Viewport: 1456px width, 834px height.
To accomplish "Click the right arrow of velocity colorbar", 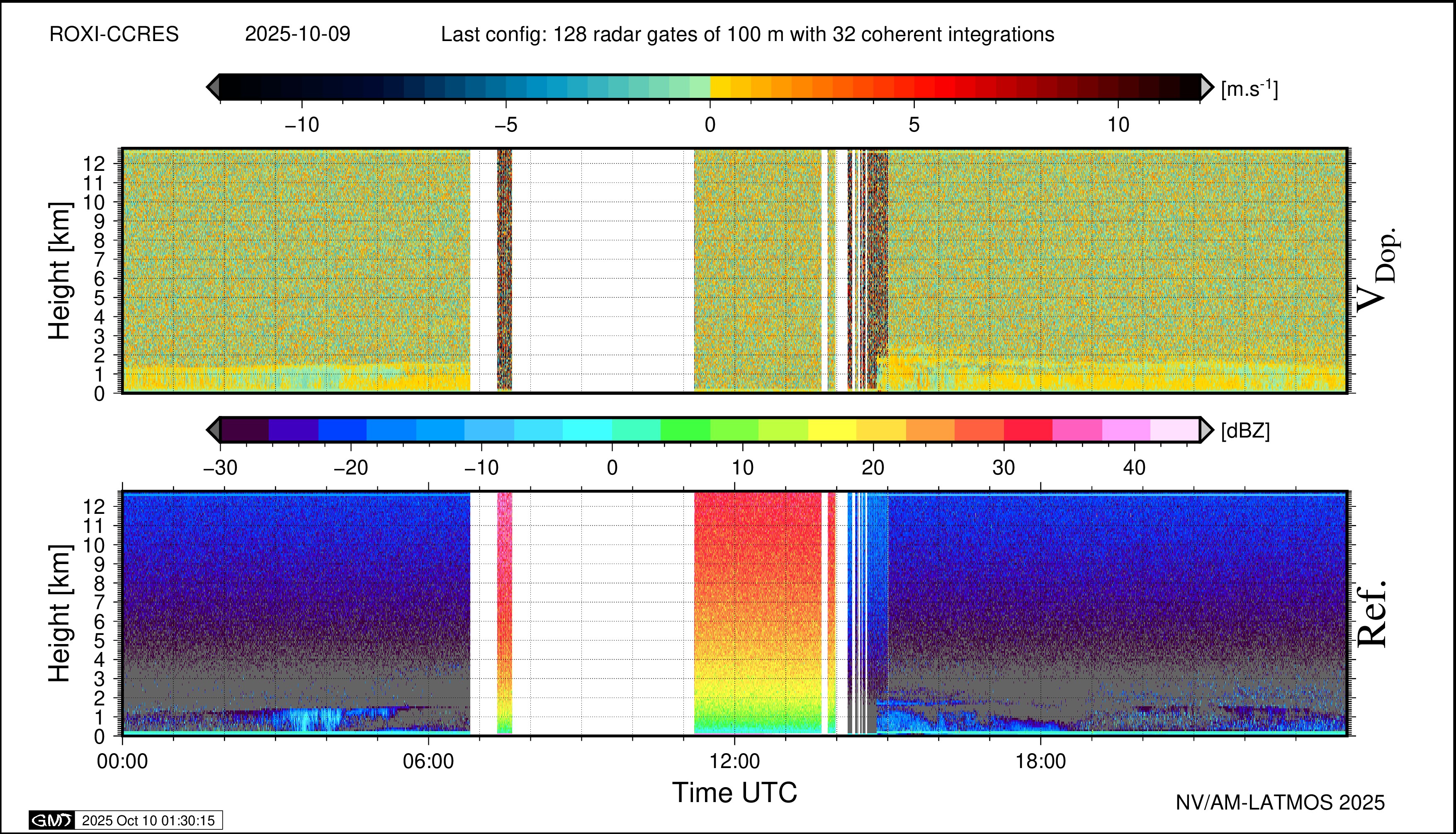I will (x=1207, y=87).
